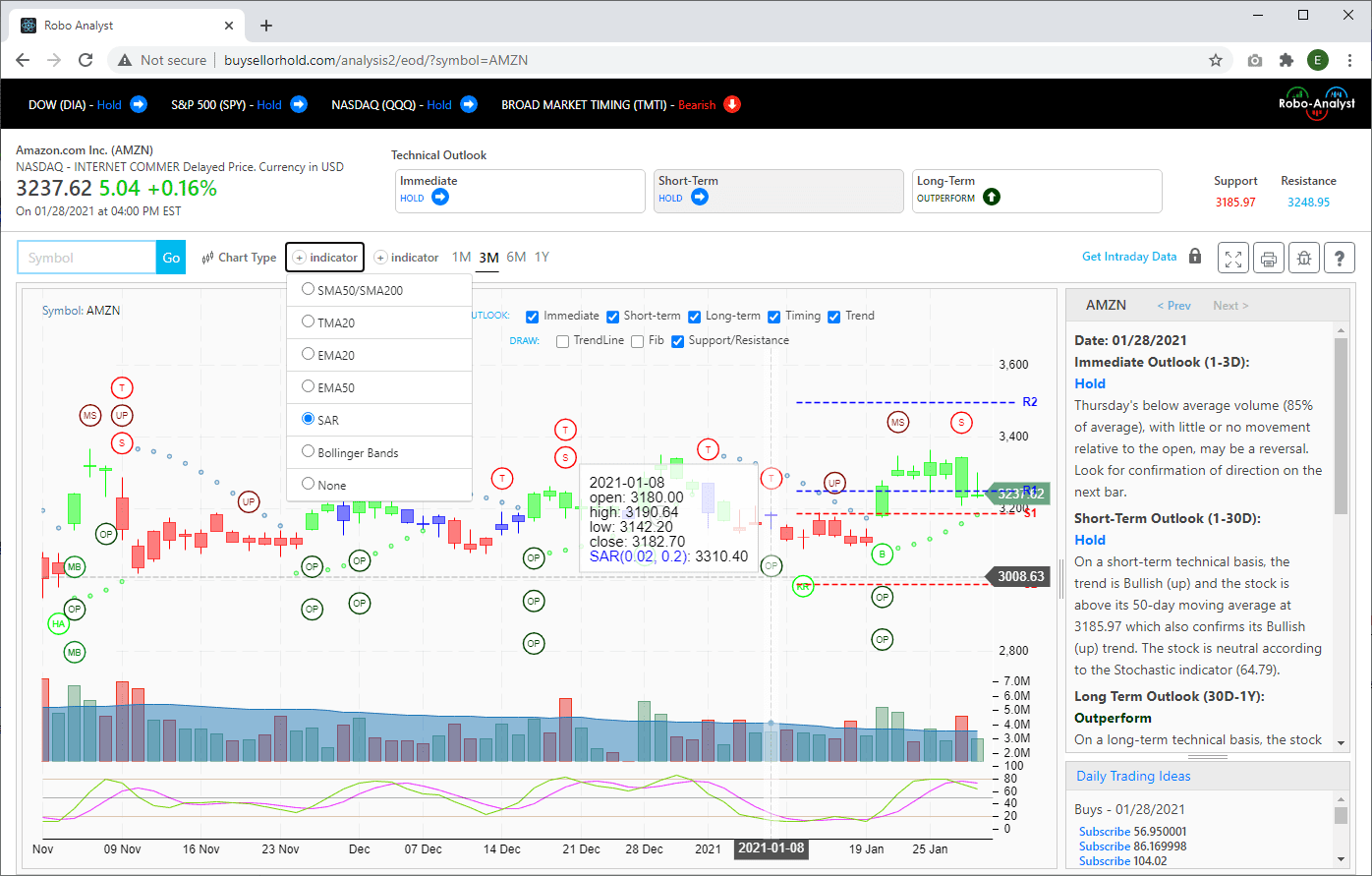Switch chart range to 3M
The image size is (1372, 876).
pyautogui.click(x=488, y=258)
